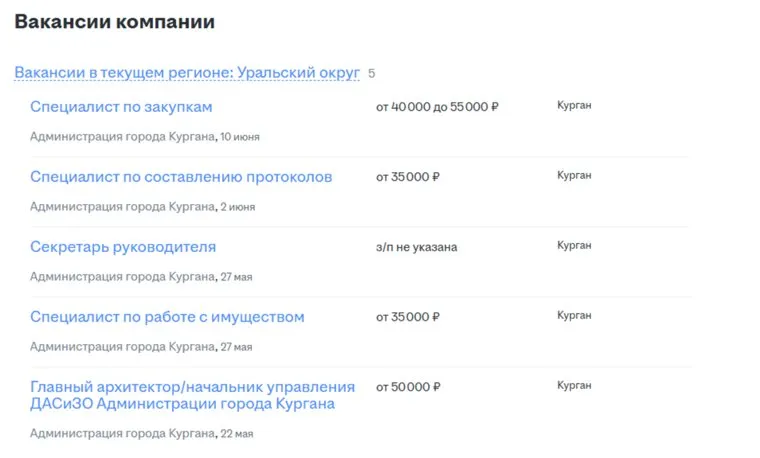Click the salary "от 40 000 до 55 000 ₽"
Viewport: 760px width, 458px height.
tap(437, 106)
